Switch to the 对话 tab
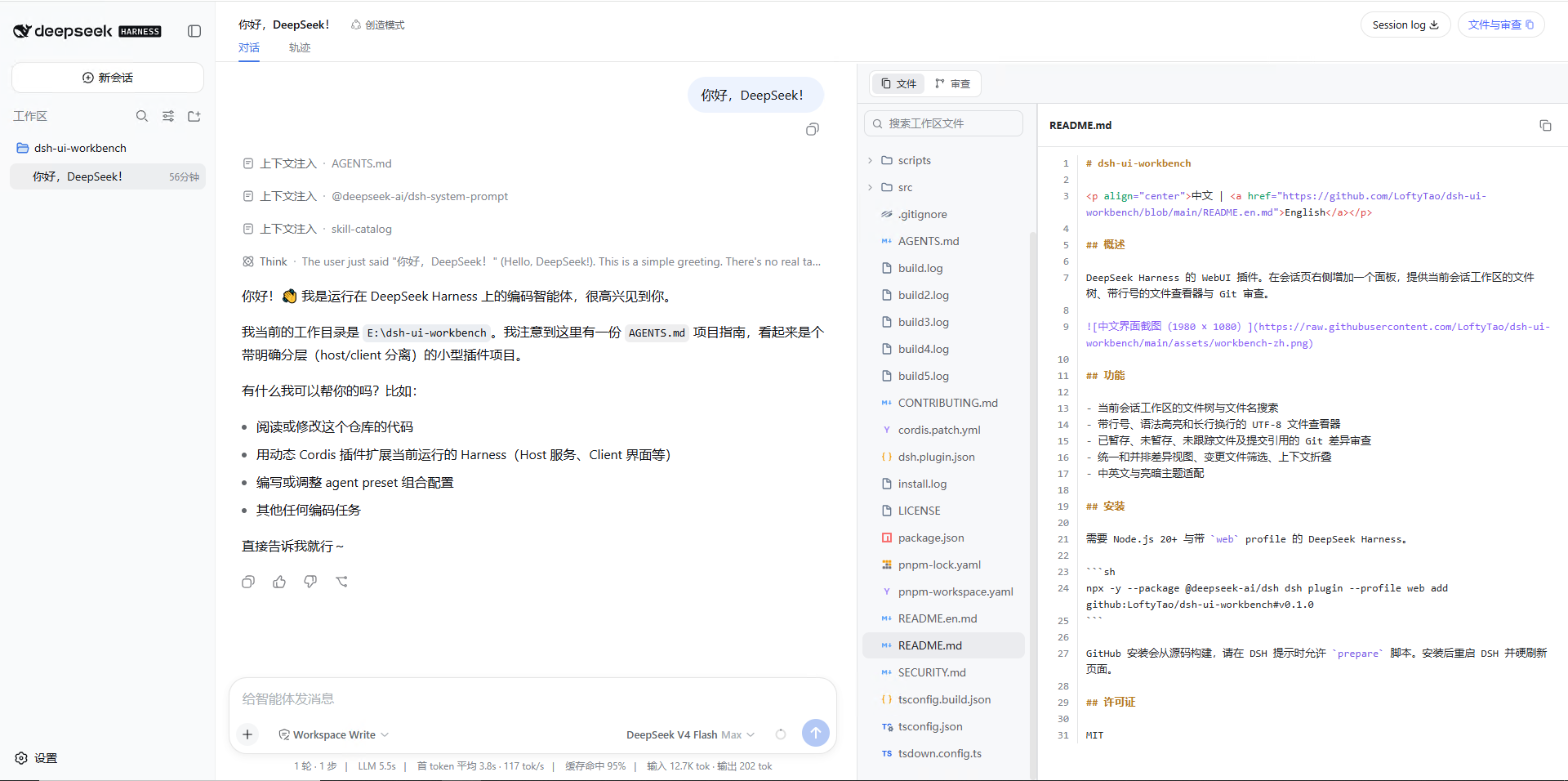The height and width of the screenshot is (781, 1568). [249, 47]
